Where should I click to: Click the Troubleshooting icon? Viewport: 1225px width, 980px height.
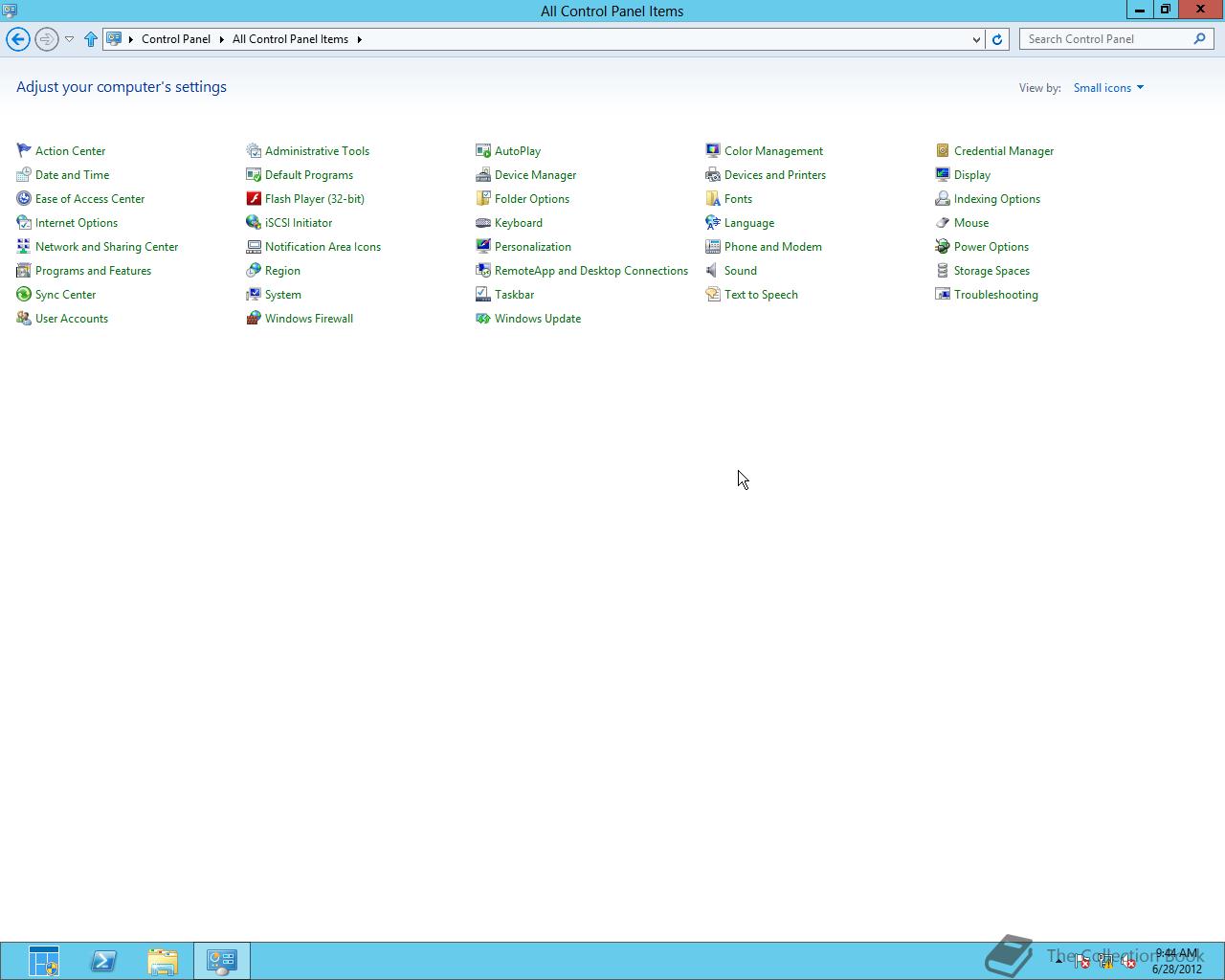coord(943,294)
